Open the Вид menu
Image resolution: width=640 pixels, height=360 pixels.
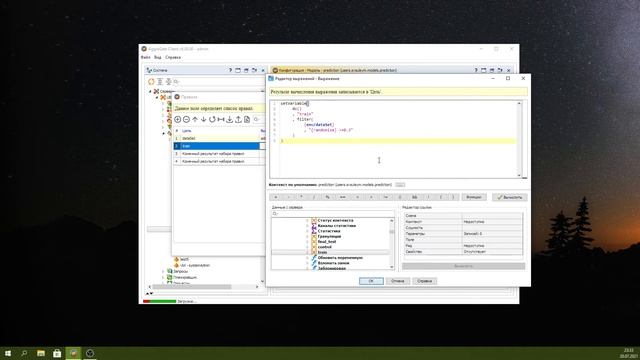158,58
